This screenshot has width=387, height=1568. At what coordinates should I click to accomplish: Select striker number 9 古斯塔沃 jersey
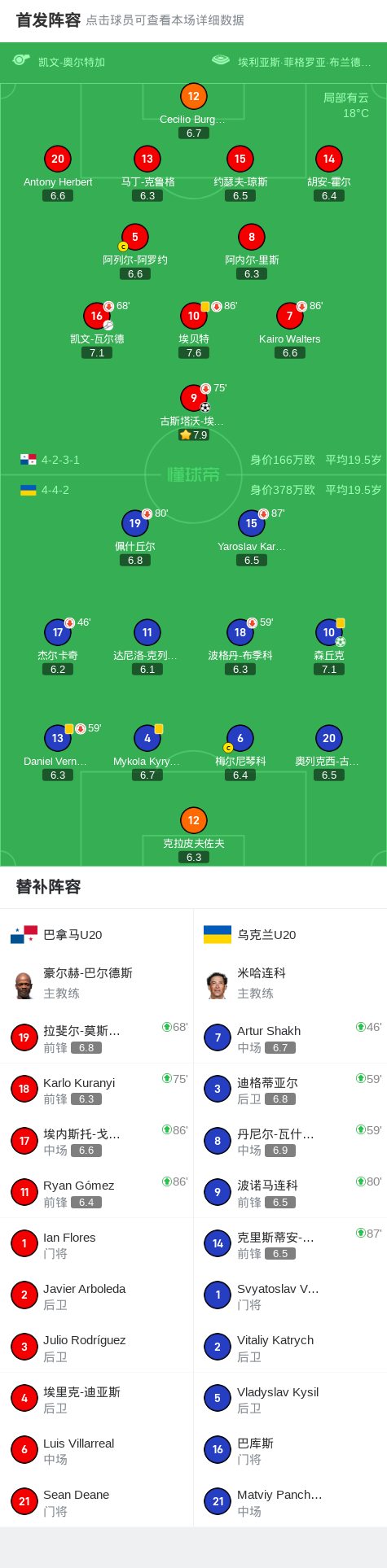pyautogui.click(x=193, y=398)
